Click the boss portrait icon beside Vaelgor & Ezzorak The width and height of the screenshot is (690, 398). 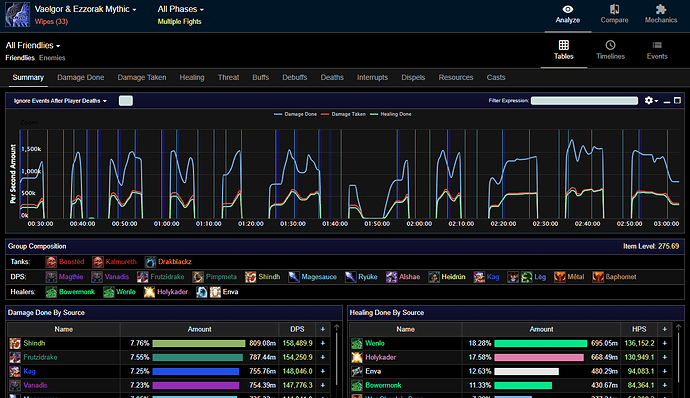[x=18, y=15]
